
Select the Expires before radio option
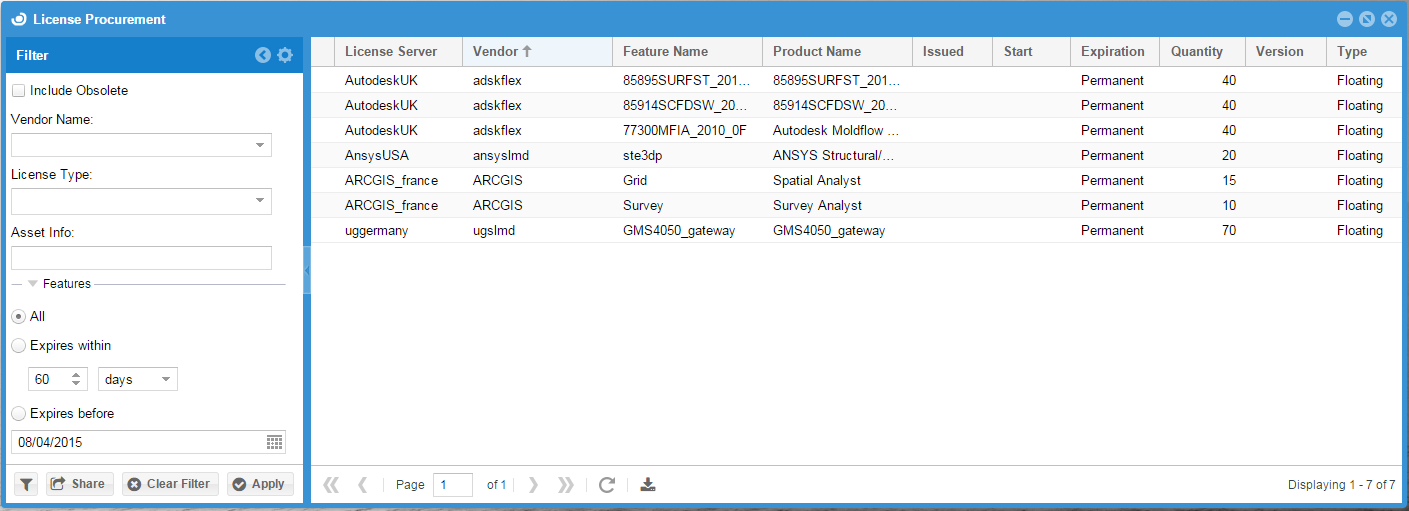coord(18,414)
